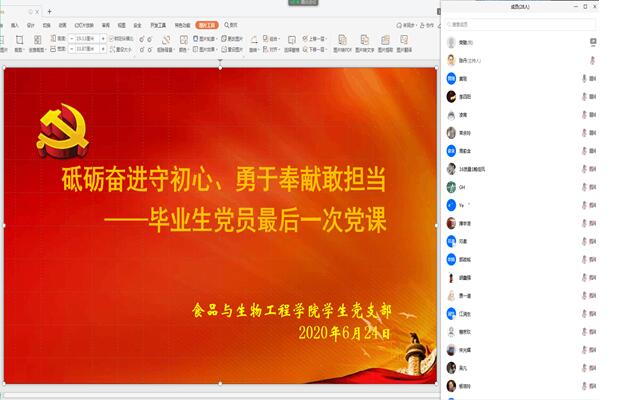The height and width of the screenshot is (401, 620).
Task: Expand Remove Background dropdown arrow
Action: click(x=174, y=50)
